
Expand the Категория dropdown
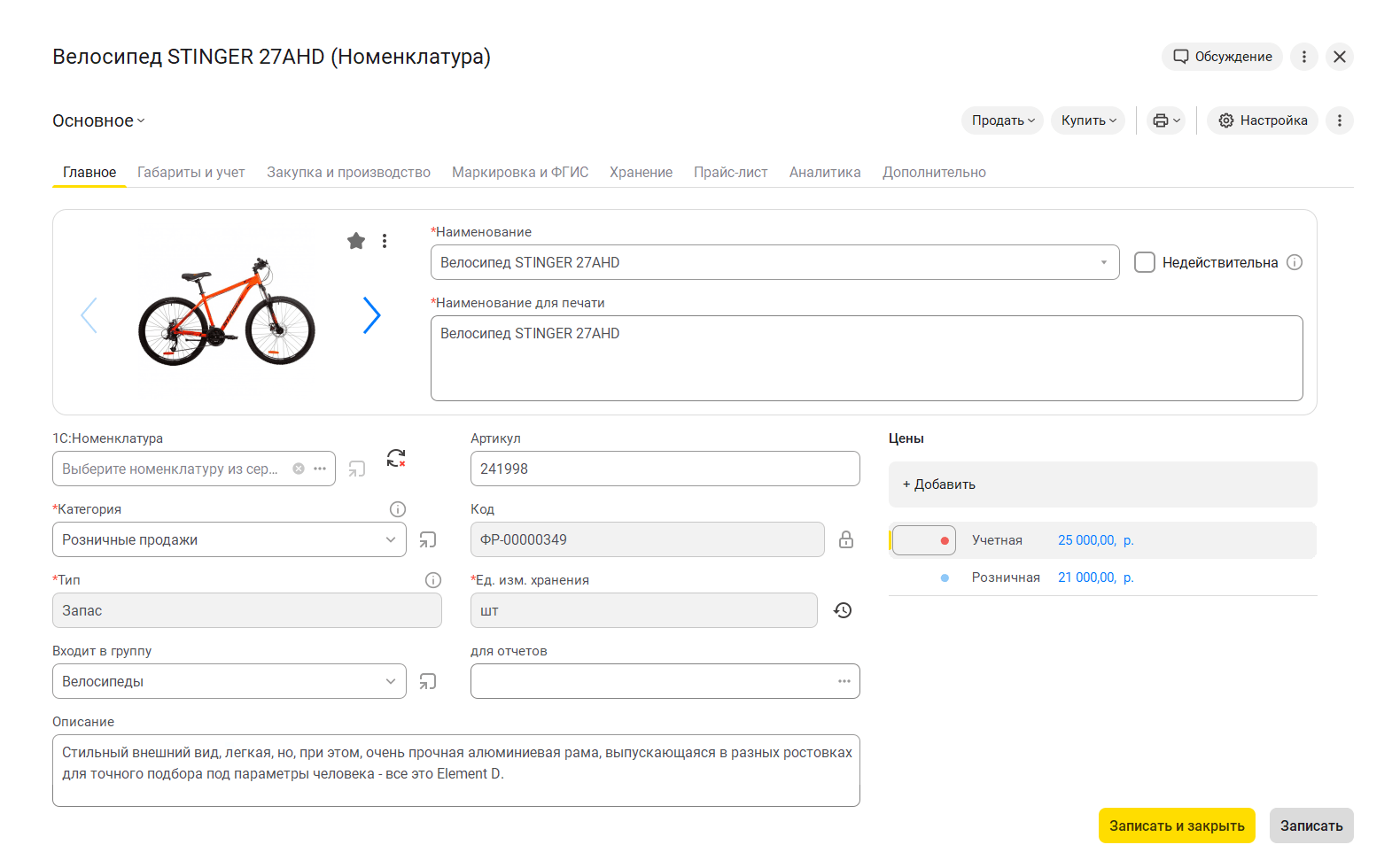tap(391, 539)
